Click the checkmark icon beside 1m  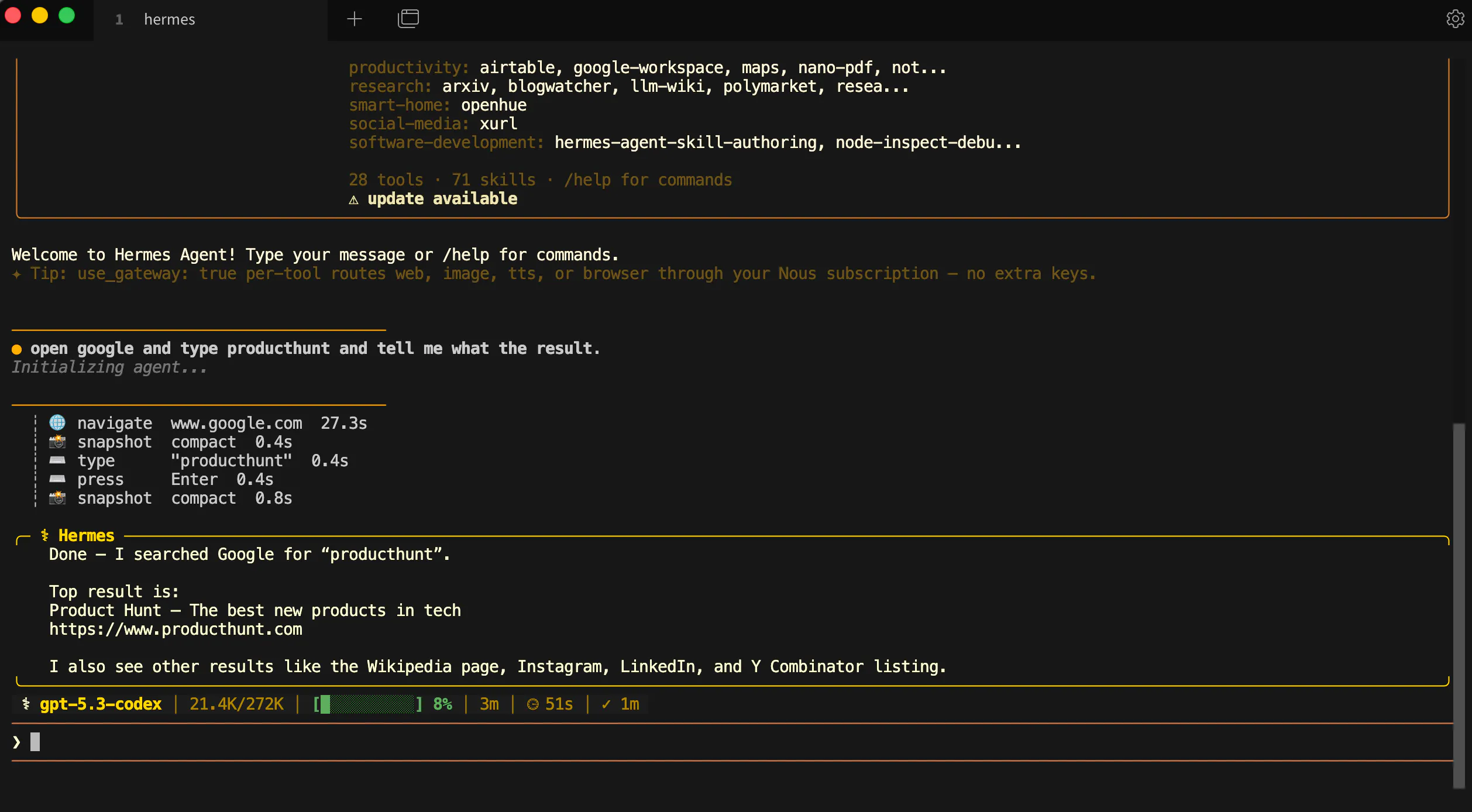coord(606,704)
